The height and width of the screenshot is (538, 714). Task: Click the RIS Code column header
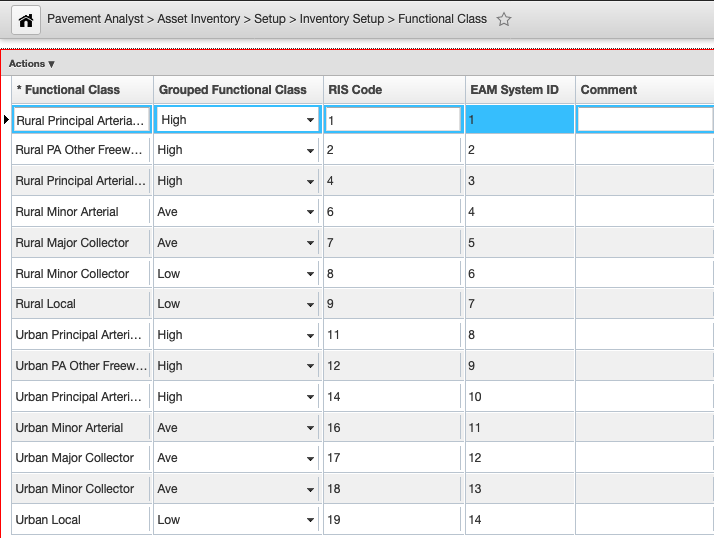(x=355, y=90)
